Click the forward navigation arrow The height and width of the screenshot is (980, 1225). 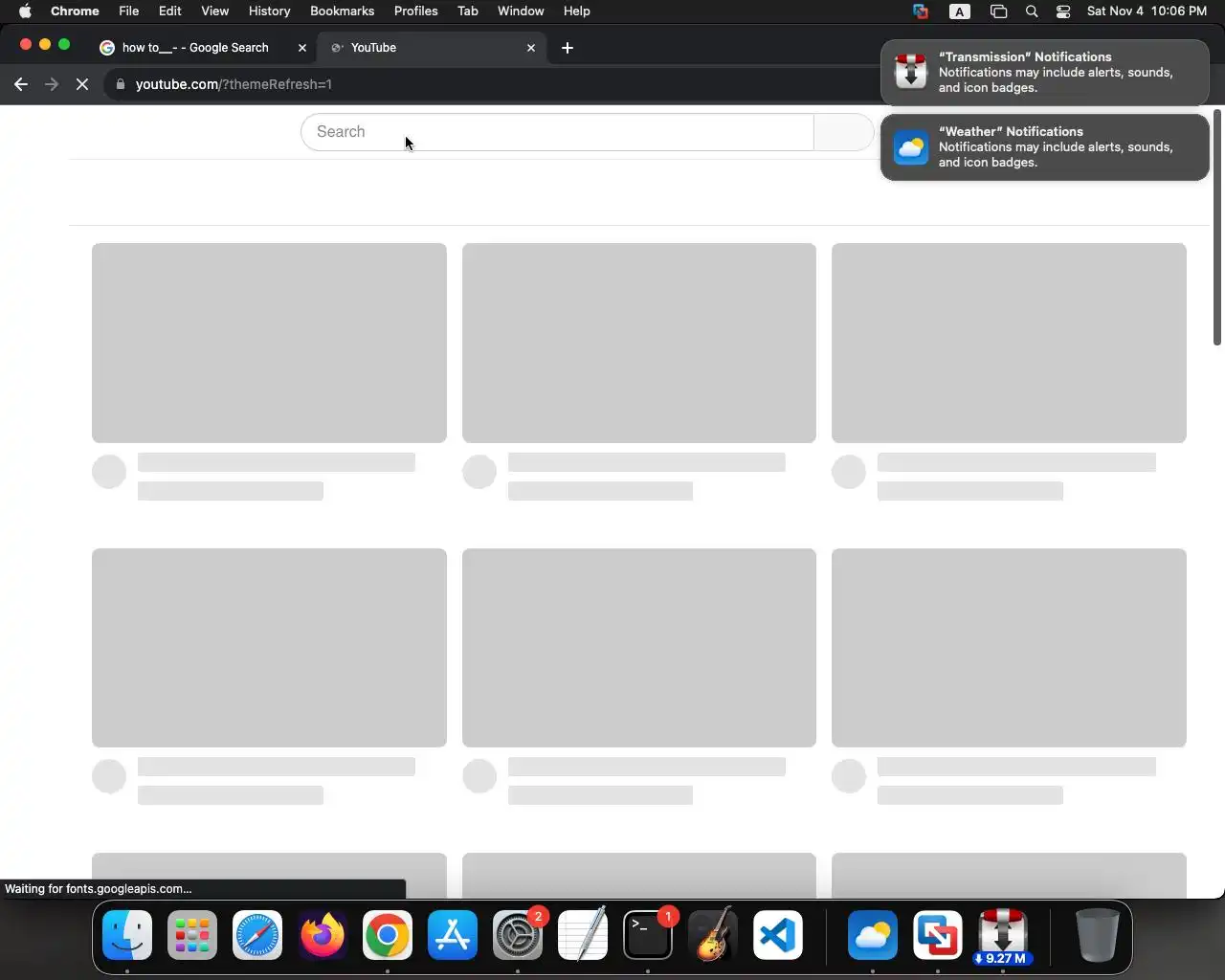(52, 84)
